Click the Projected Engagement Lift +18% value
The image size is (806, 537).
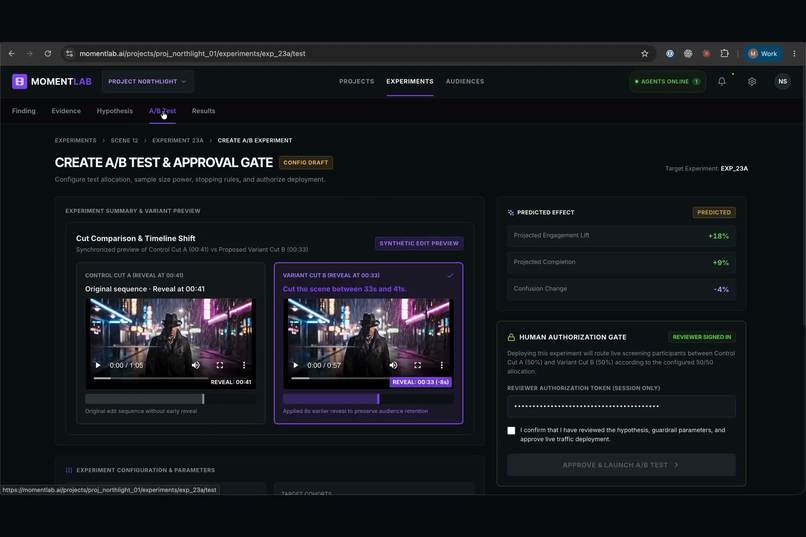pos(718,236)
